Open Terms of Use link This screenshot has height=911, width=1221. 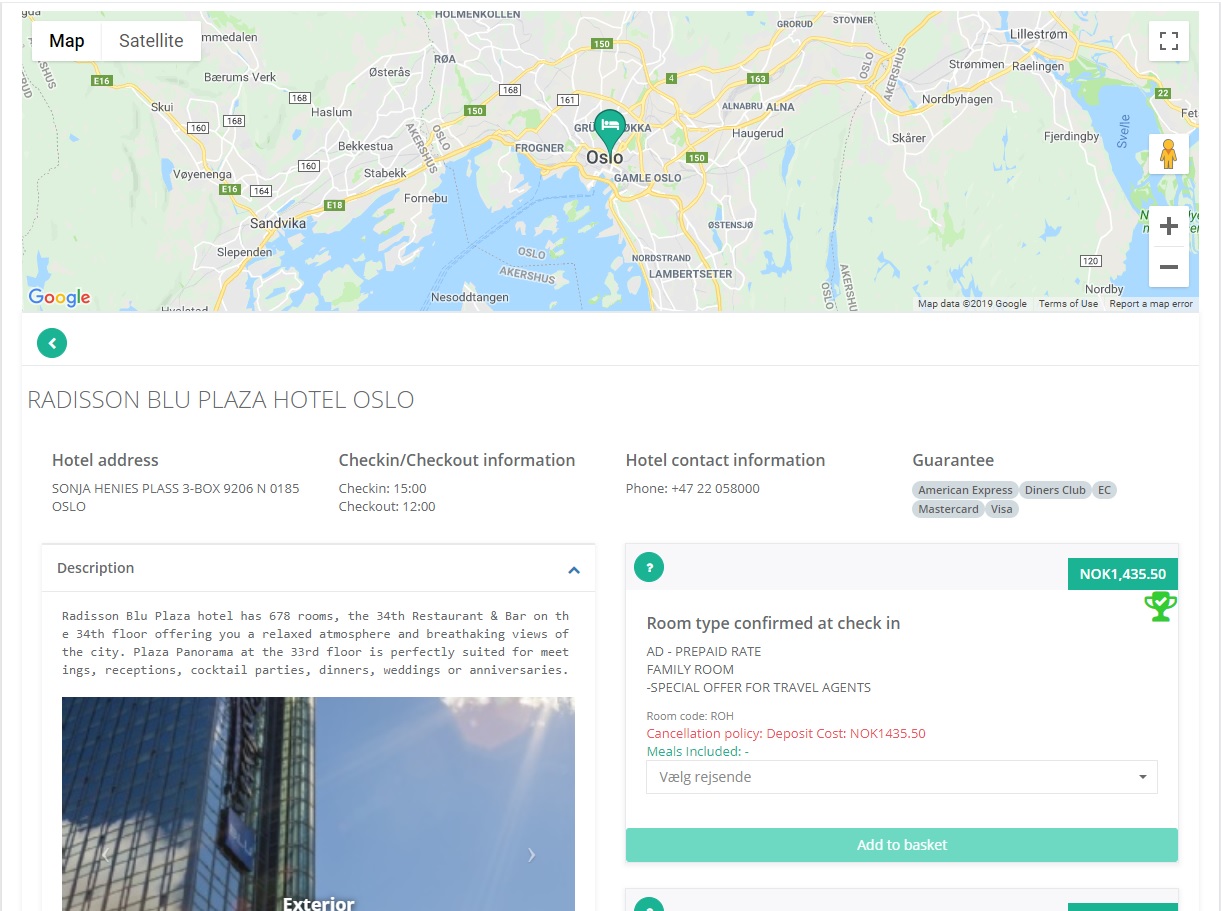1068,304
